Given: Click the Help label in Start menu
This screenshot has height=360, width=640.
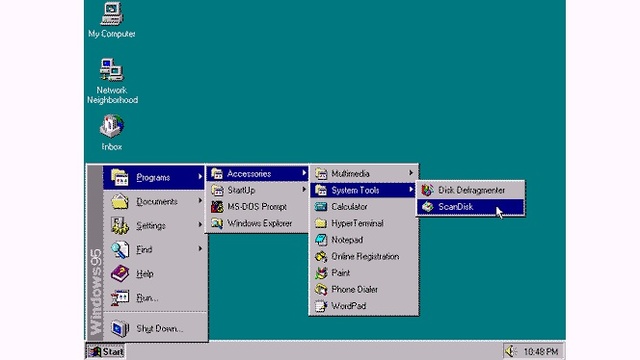Looking at the screenshot, I should point(145,274).
